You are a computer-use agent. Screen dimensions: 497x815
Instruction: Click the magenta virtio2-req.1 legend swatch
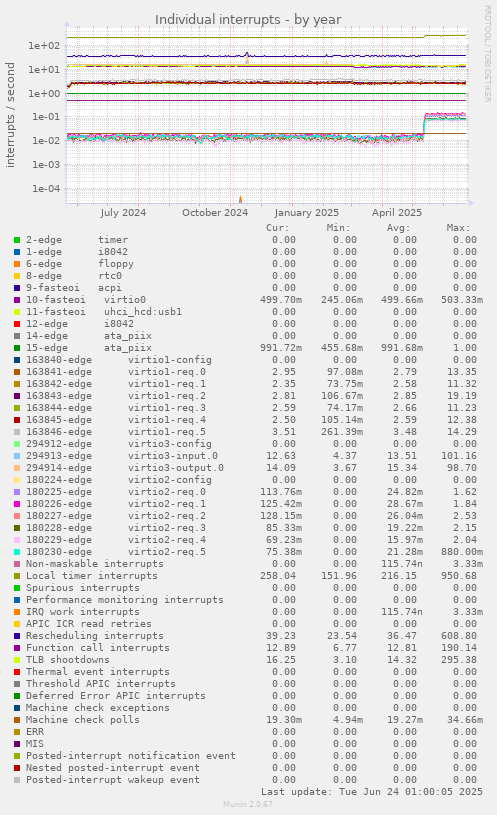[x=17, y=504]
